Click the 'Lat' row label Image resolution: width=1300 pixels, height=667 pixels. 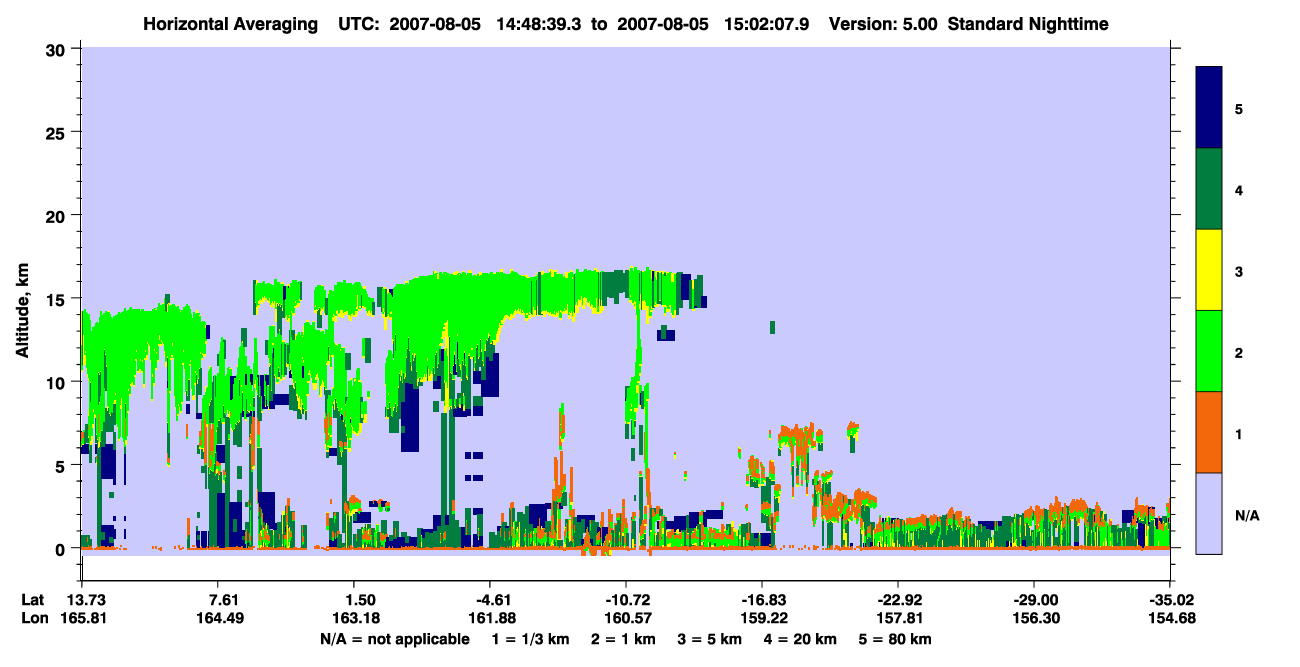click(34, 600)
